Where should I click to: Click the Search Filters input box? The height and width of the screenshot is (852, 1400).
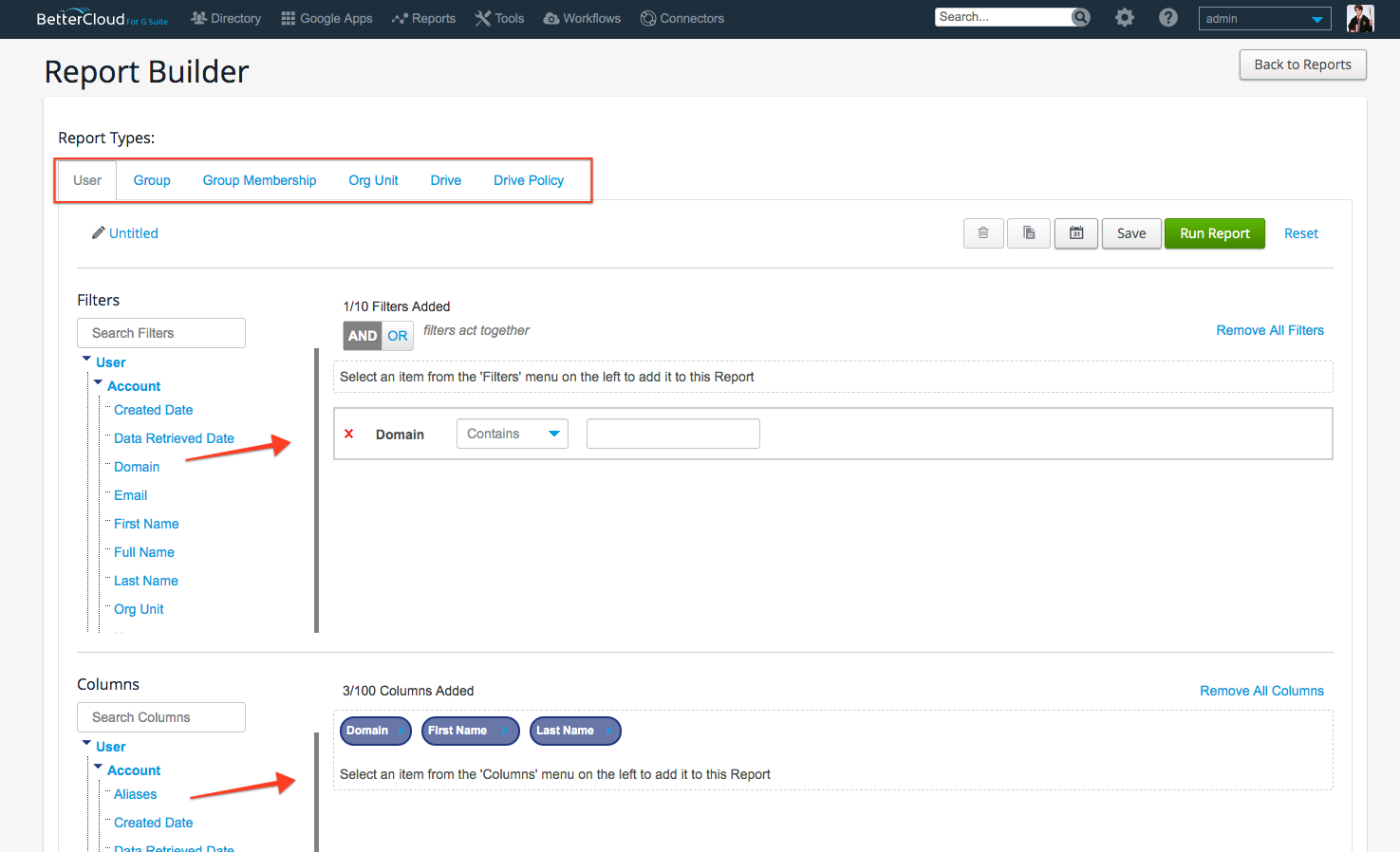[161, 333]
